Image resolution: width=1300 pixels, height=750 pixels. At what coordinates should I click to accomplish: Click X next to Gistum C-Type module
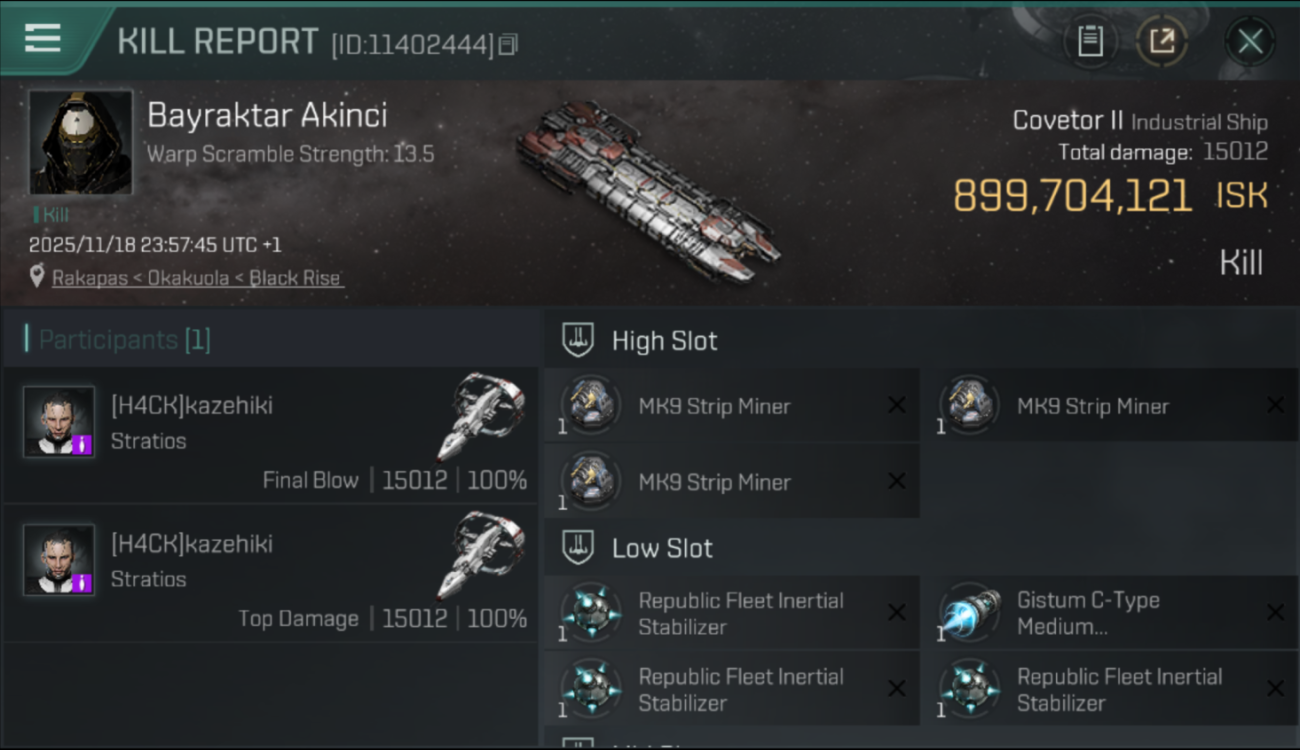click(x=1274, y=612)
